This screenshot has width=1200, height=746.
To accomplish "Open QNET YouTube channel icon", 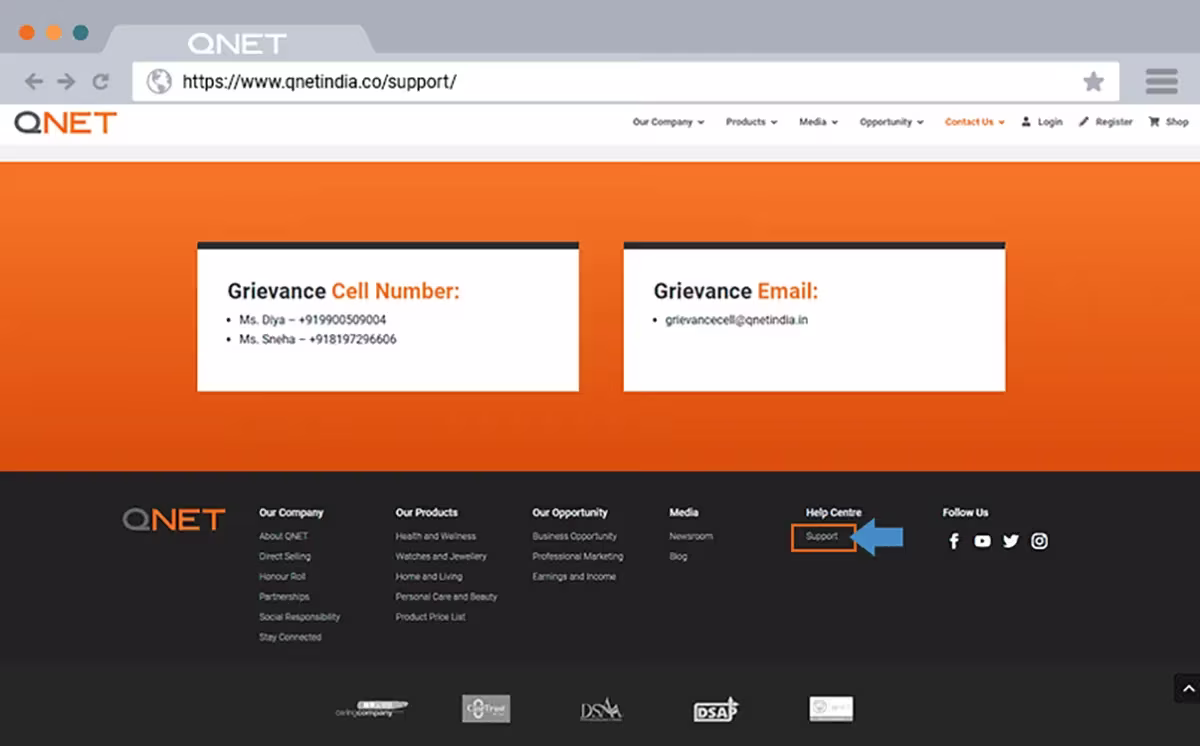I will pos(982,541).
